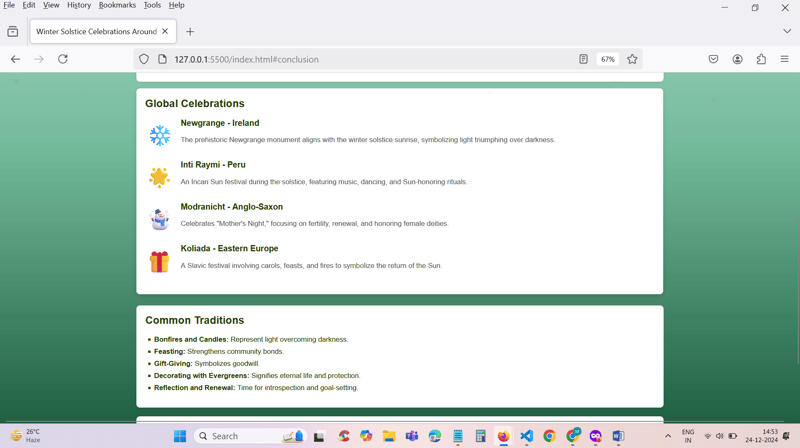
Task: Open Copilot from the taskbar
Action: pos(366,436)
